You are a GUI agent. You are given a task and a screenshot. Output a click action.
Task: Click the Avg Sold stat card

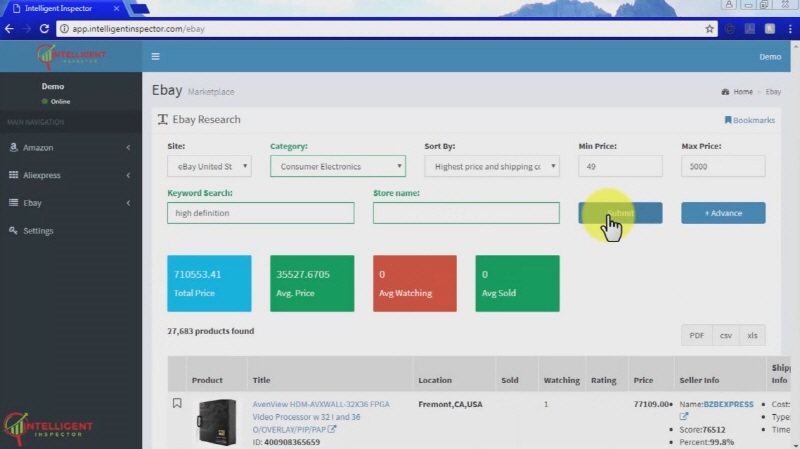click(517, 283)
